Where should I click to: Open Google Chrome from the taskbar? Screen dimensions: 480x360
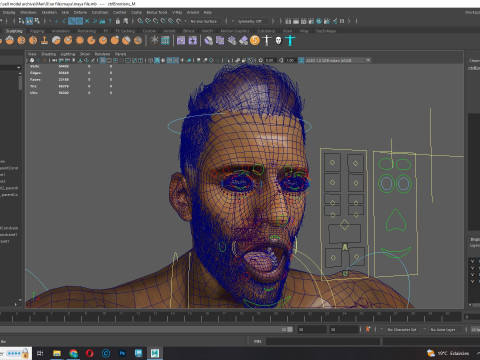point(73,353)
